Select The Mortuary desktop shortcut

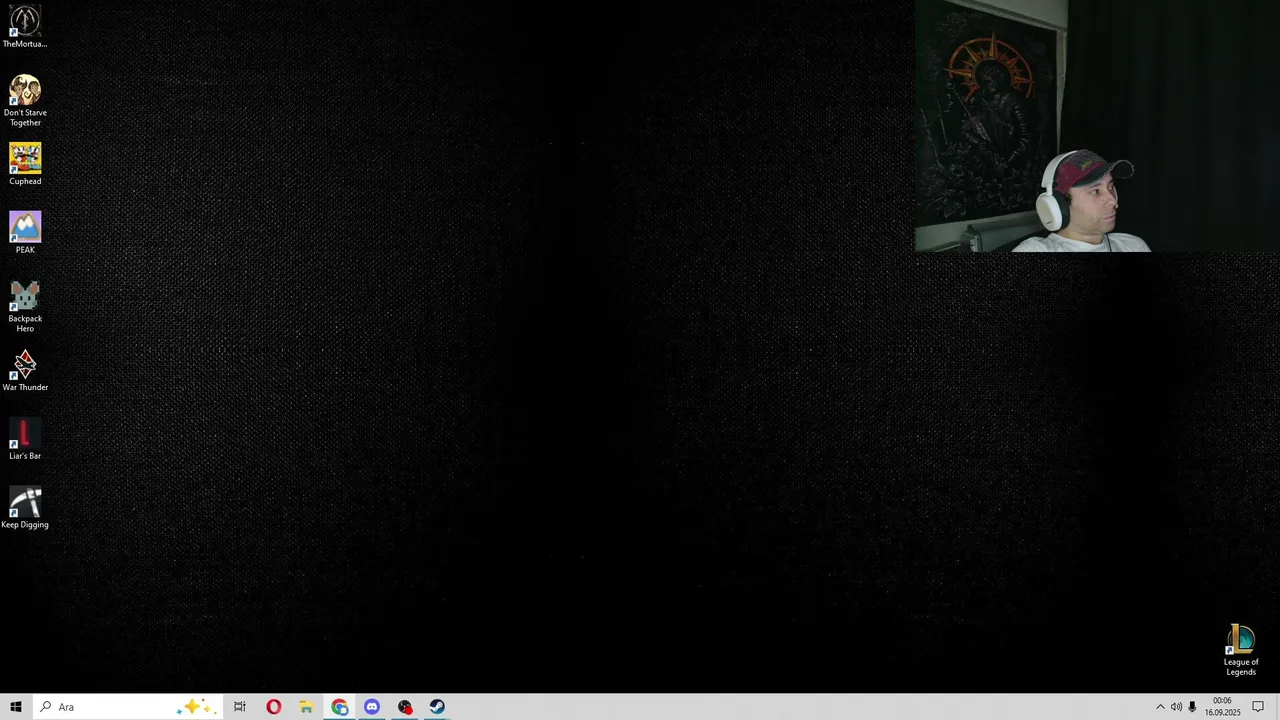tap(25, 27)
